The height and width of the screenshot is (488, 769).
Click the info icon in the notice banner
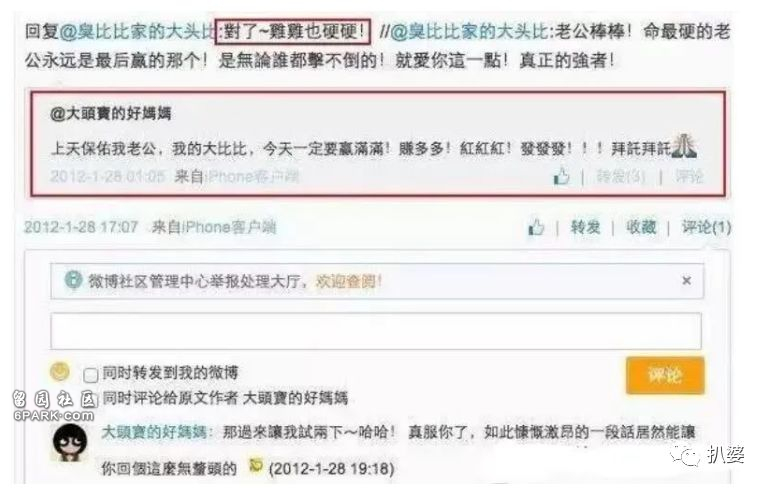tap(73, 280)
